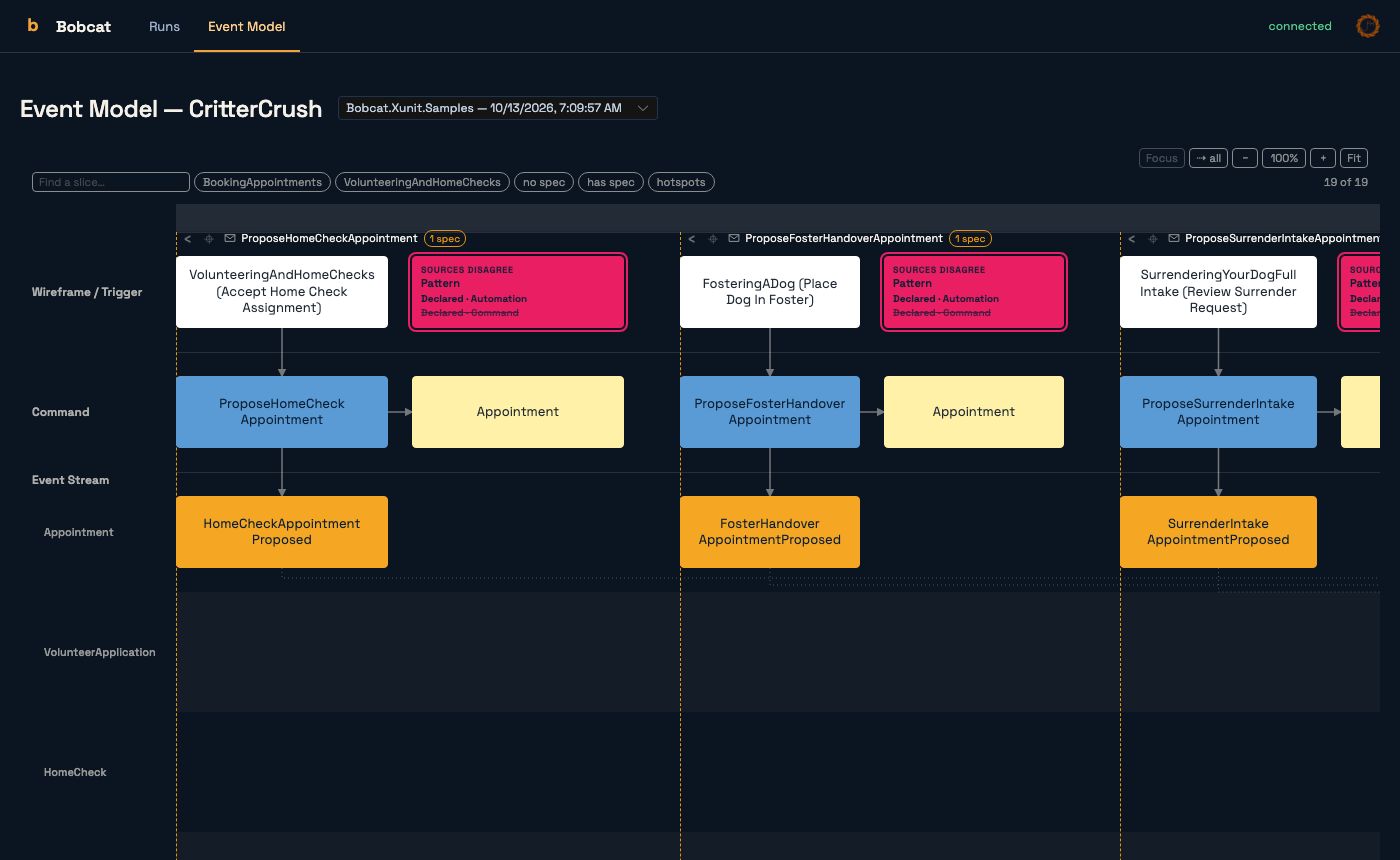Zoom out with the minus button
Viewport: 1400px width, 860px height.
coord(1245,158)
